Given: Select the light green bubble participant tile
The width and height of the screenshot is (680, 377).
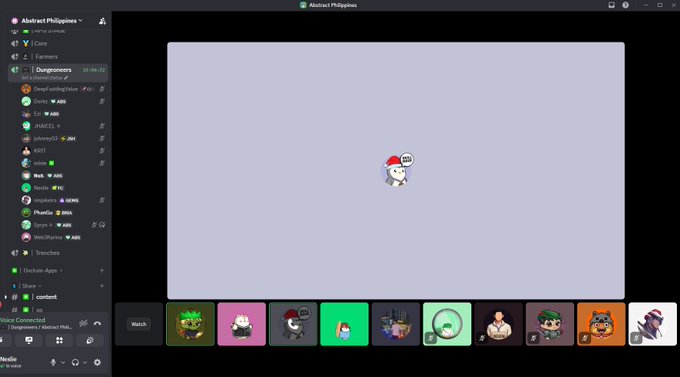Looking at the screenshot, I should (x=447, y=324).
